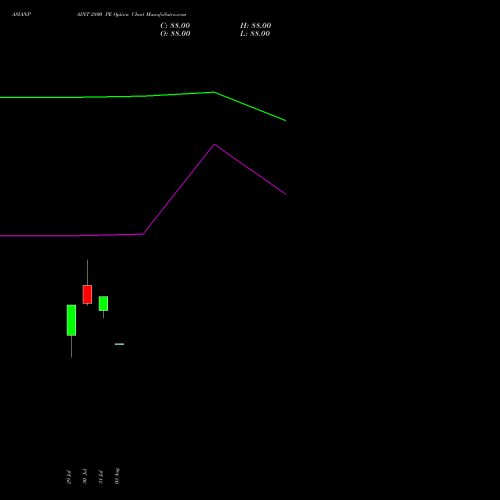500x500 pixels.
Task: Click the '29 Jul' date axis label
Action: tap(69, 477)
